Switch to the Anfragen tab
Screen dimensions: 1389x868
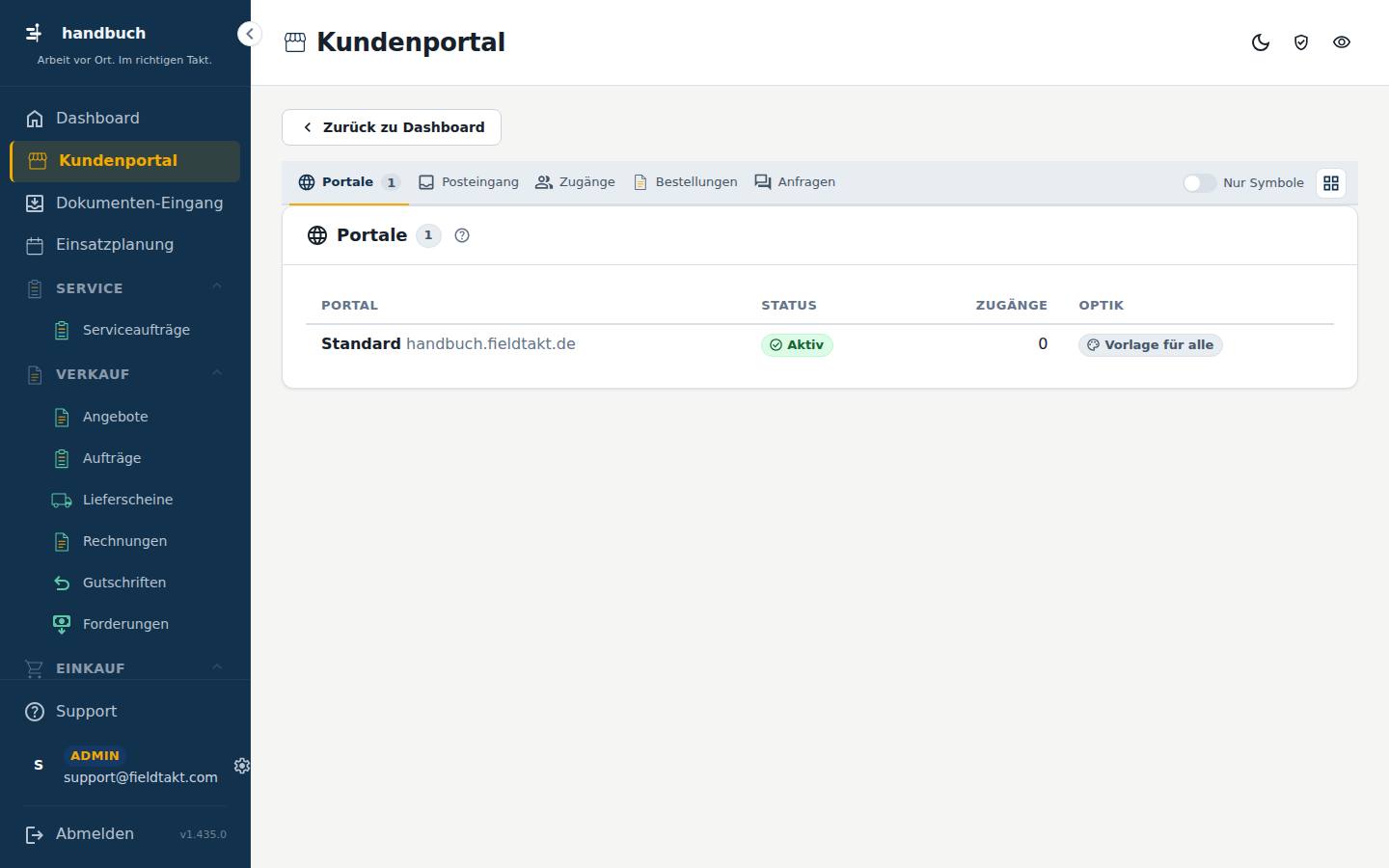click(x=795, y=182)
